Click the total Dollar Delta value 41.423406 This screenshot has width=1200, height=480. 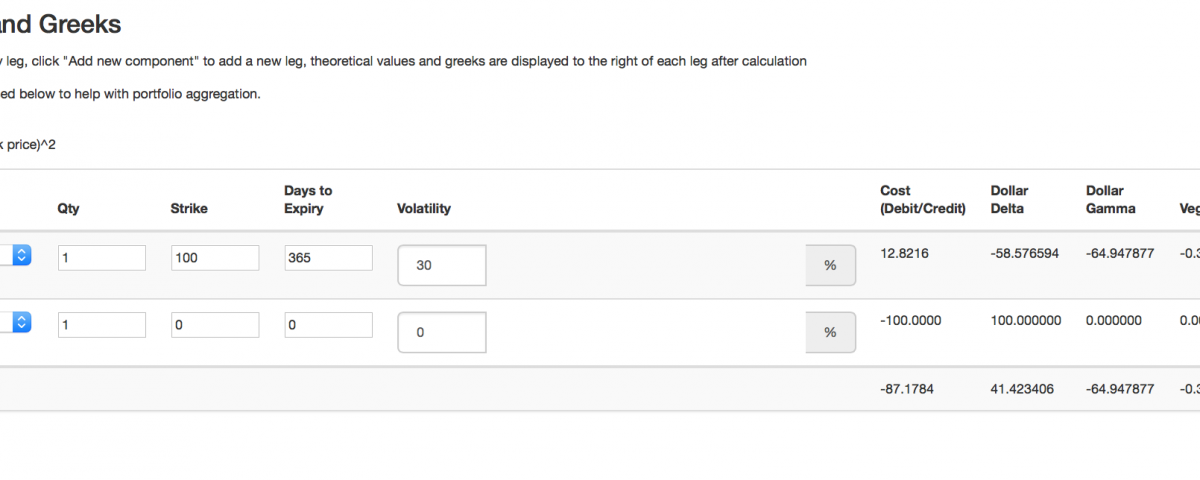[x=1024, y=389]
